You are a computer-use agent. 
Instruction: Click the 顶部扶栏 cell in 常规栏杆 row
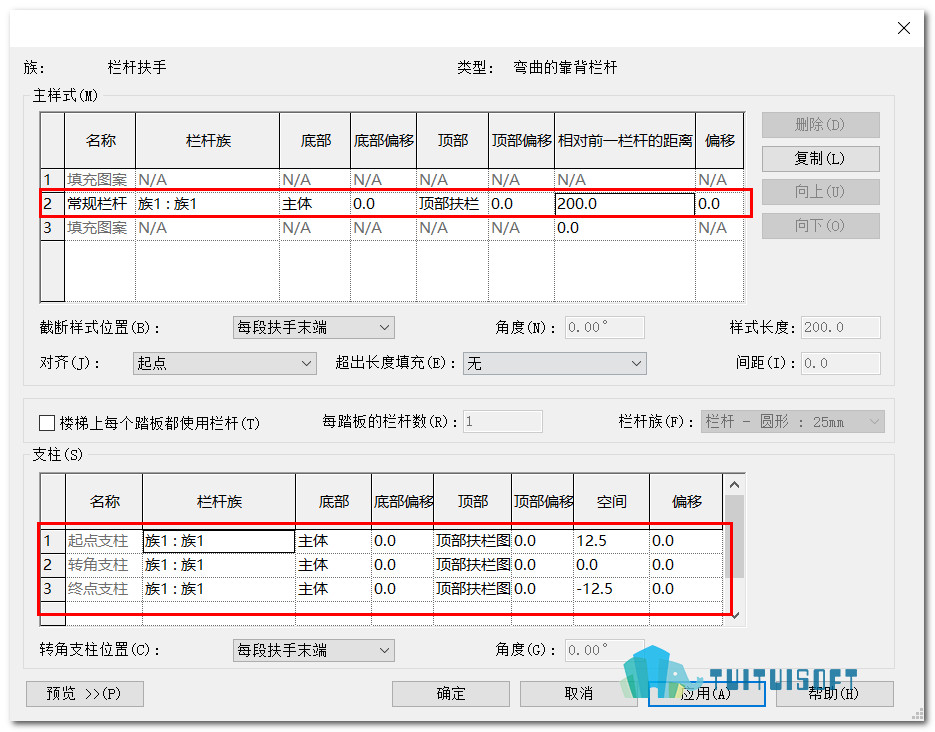coord(452,204)
